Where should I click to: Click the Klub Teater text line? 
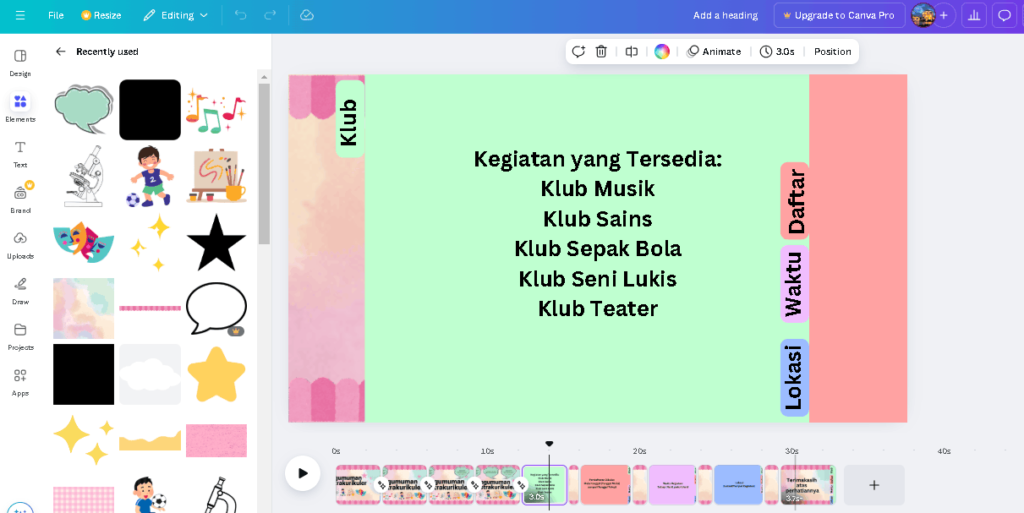(598, 309)
